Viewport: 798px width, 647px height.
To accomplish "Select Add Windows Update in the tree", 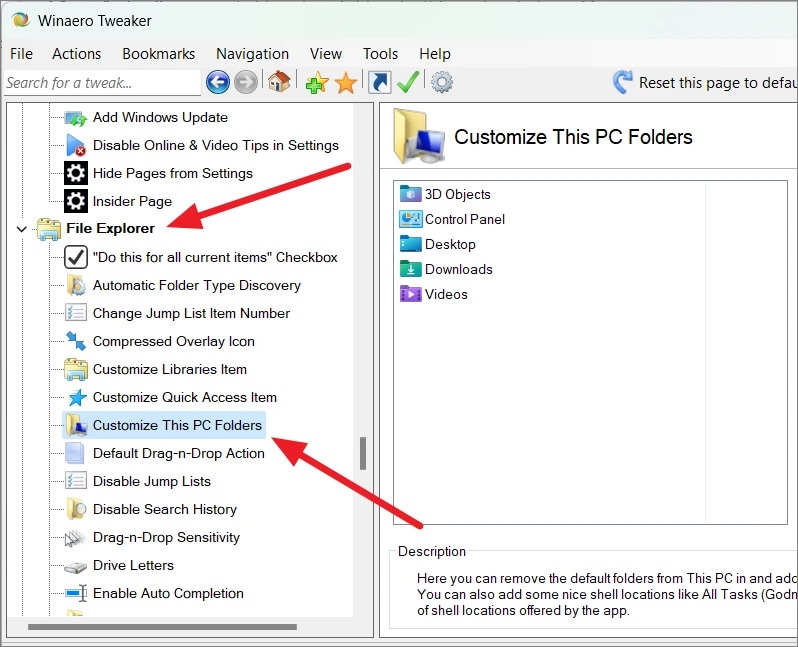I will tap(160, 117).
